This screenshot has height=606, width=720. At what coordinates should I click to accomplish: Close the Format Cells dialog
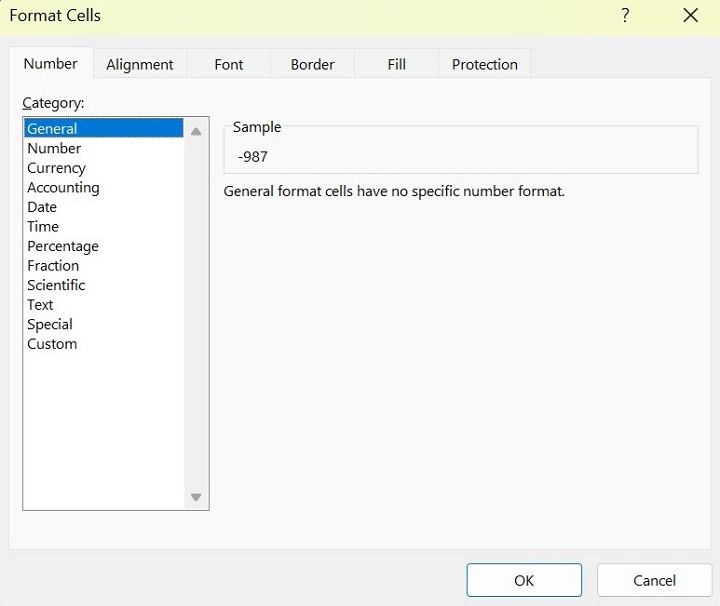(690, 16)
